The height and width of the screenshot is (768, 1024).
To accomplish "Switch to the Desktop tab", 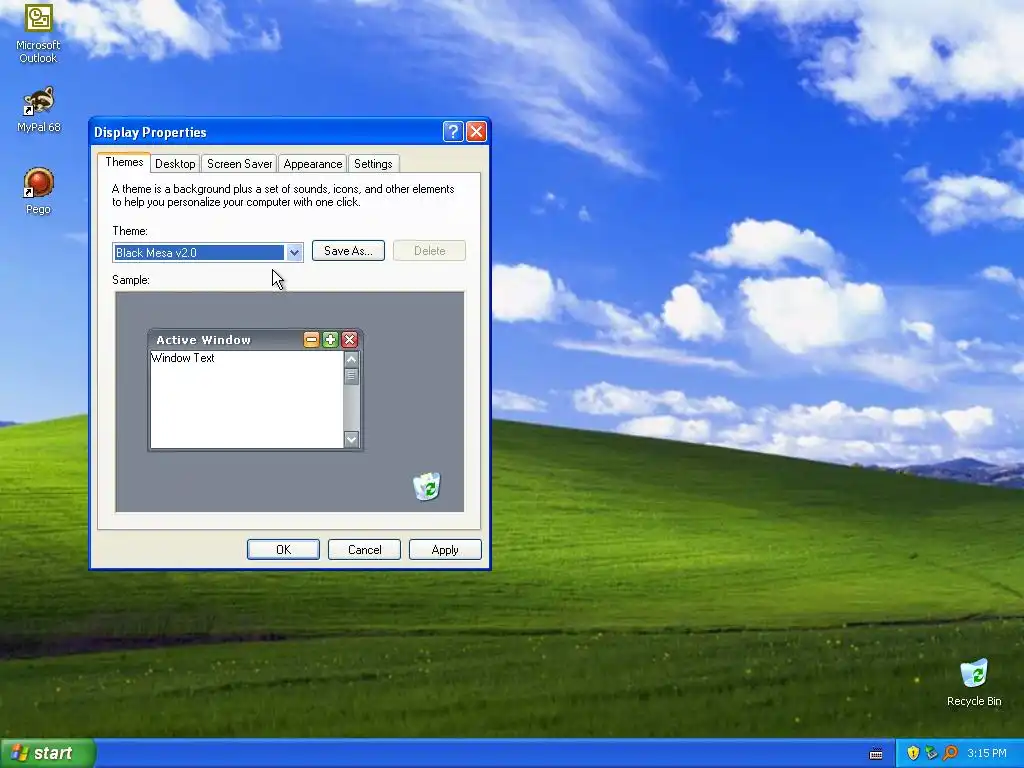I will click(175, 164).
